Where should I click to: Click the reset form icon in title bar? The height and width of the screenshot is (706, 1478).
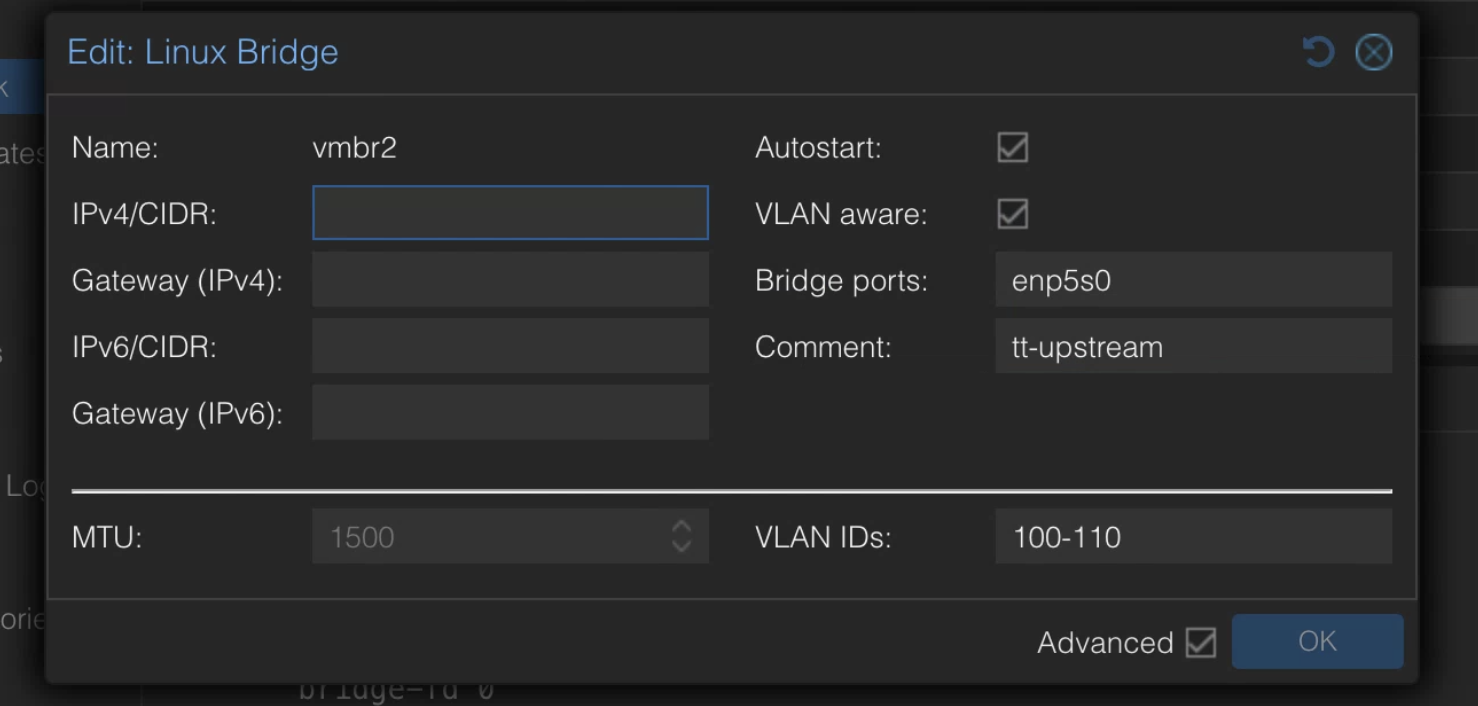coord(1318,52)
